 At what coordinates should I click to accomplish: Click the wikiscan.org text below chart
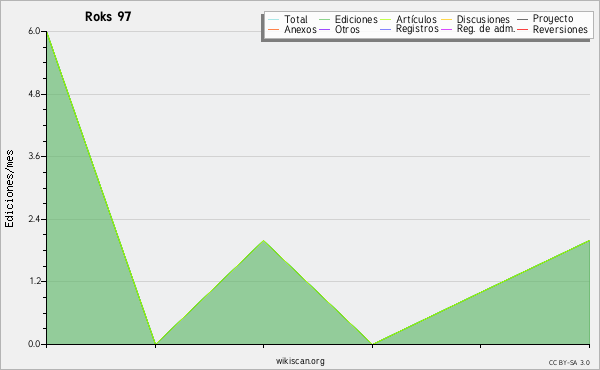300,361
